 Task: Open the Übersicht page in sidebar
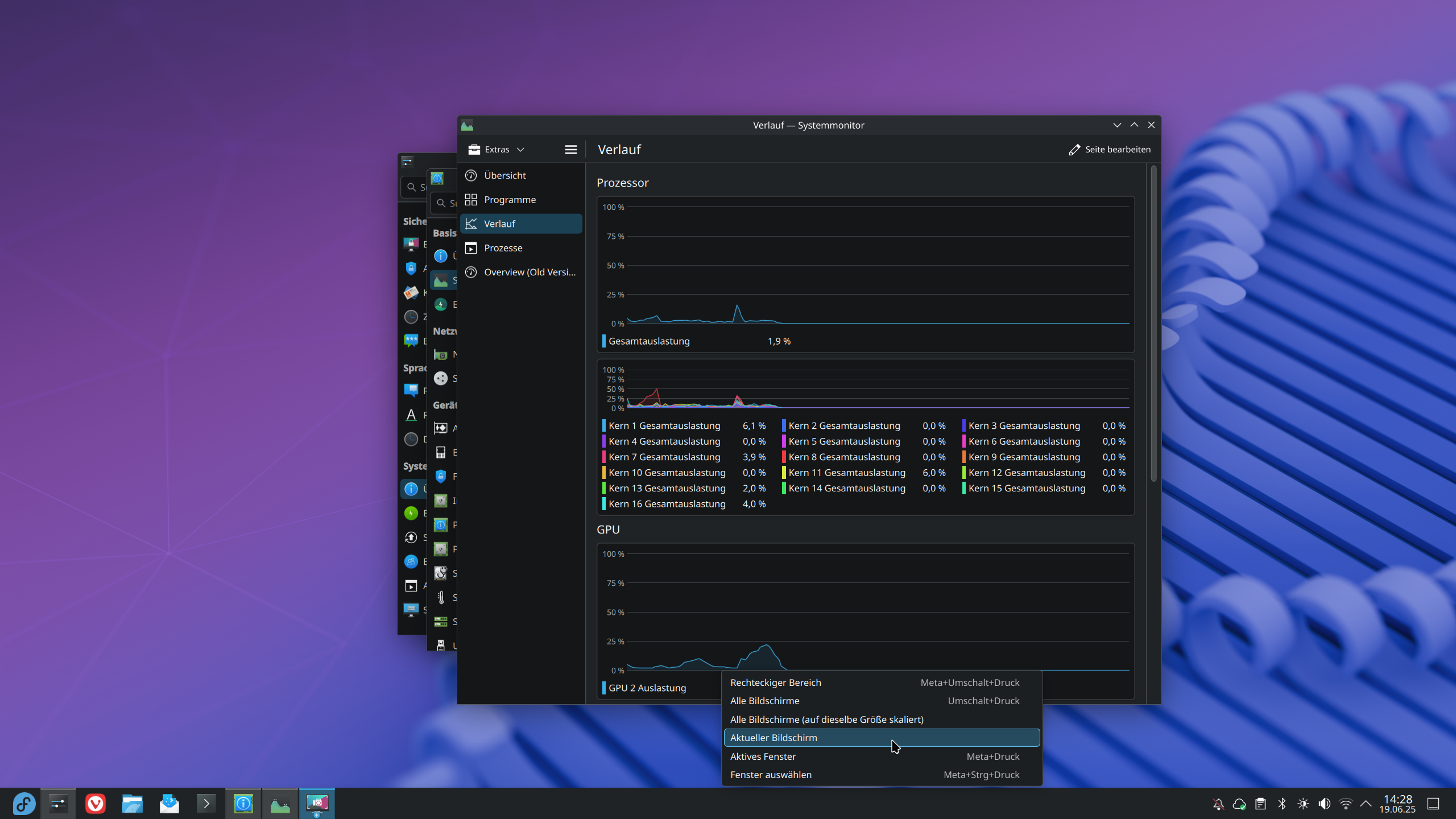(x=504, y=175)
